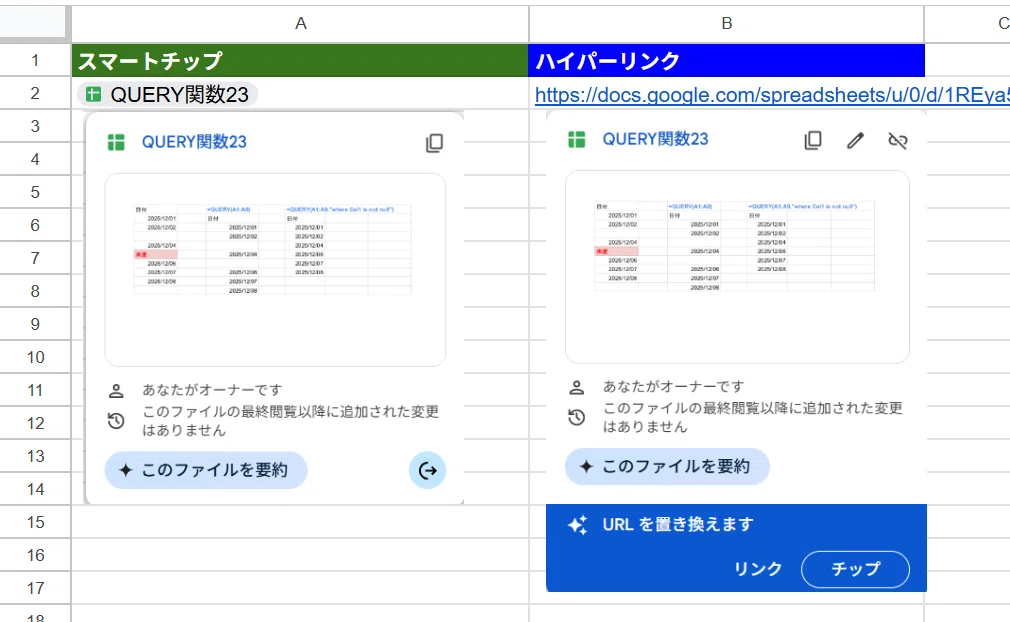Select row 1 header
Screen dimensions: 1010x622
tap(35, 61)
